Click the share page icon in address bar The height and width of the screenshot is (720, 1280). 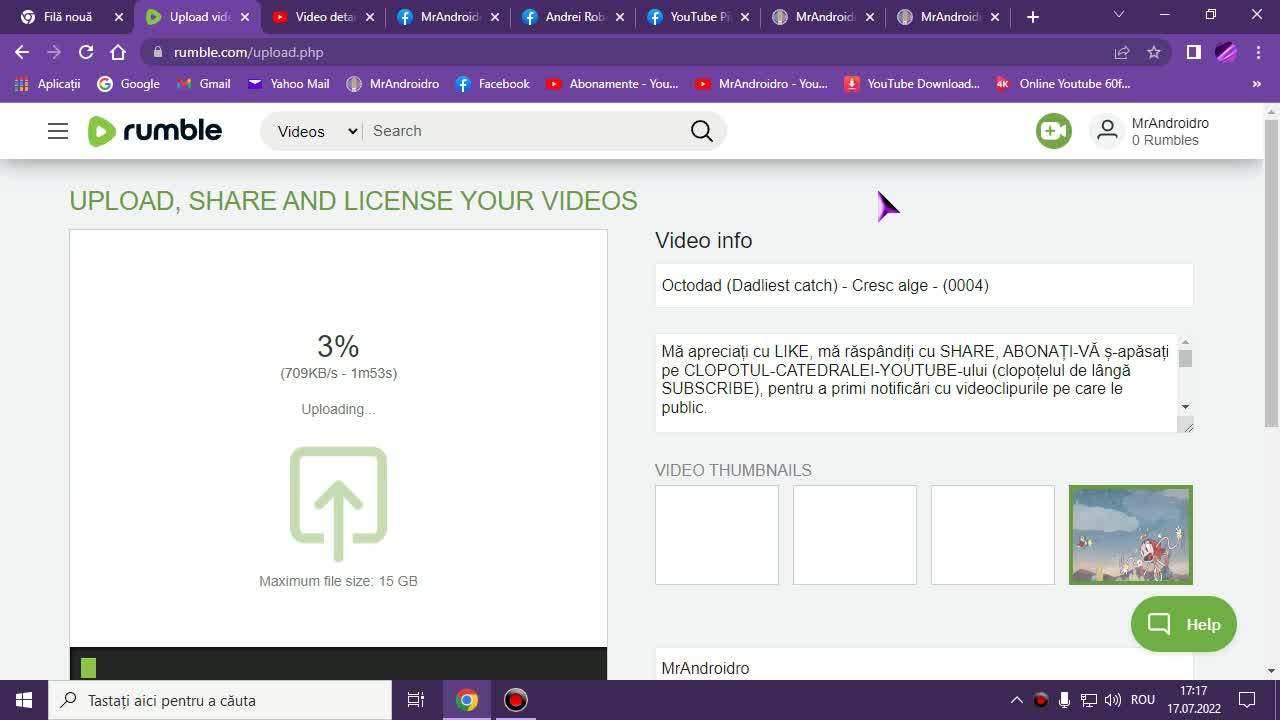point(1122,52)
